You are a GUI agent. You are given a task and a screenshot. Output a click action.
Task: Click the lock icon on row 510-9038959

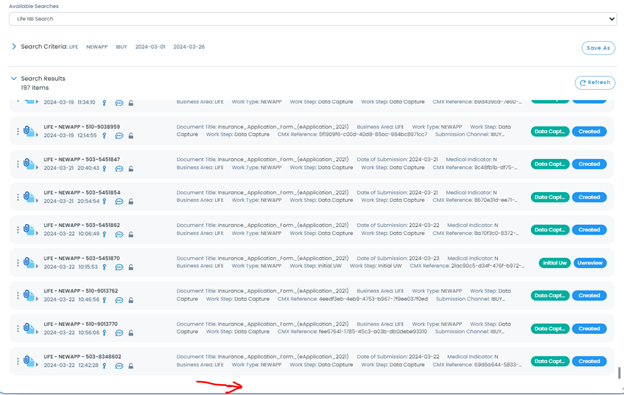click(x=131, y=136)
